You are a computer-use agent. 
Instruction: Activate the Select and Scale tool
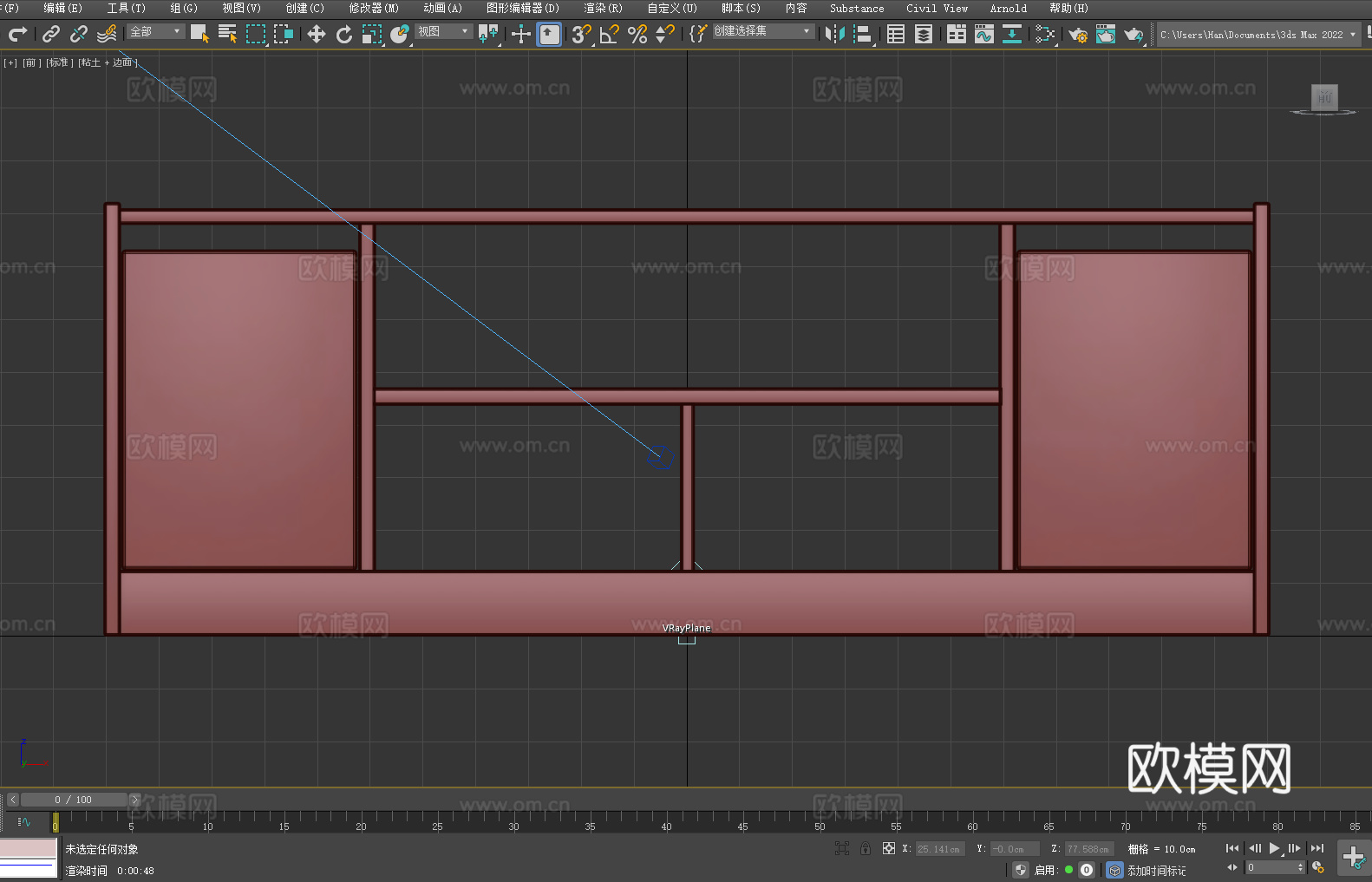[372, 34]
